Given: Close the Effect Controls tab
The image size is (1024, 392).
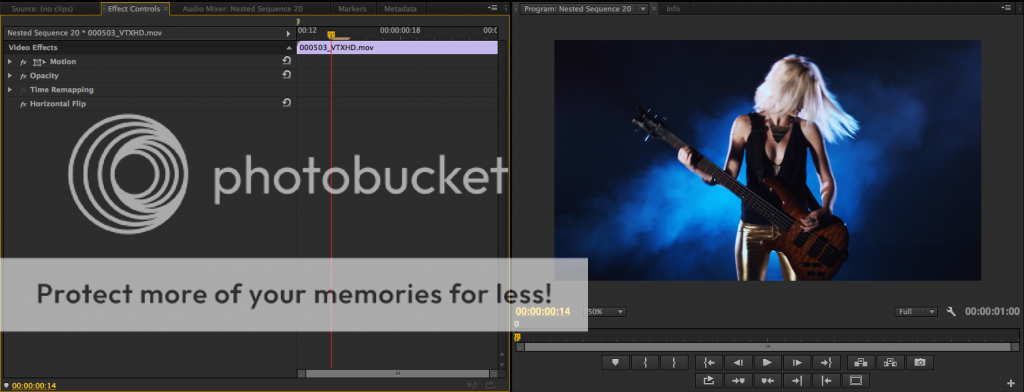Looking at the screenshot, I should pyautogui.click(x=166, y=9).
